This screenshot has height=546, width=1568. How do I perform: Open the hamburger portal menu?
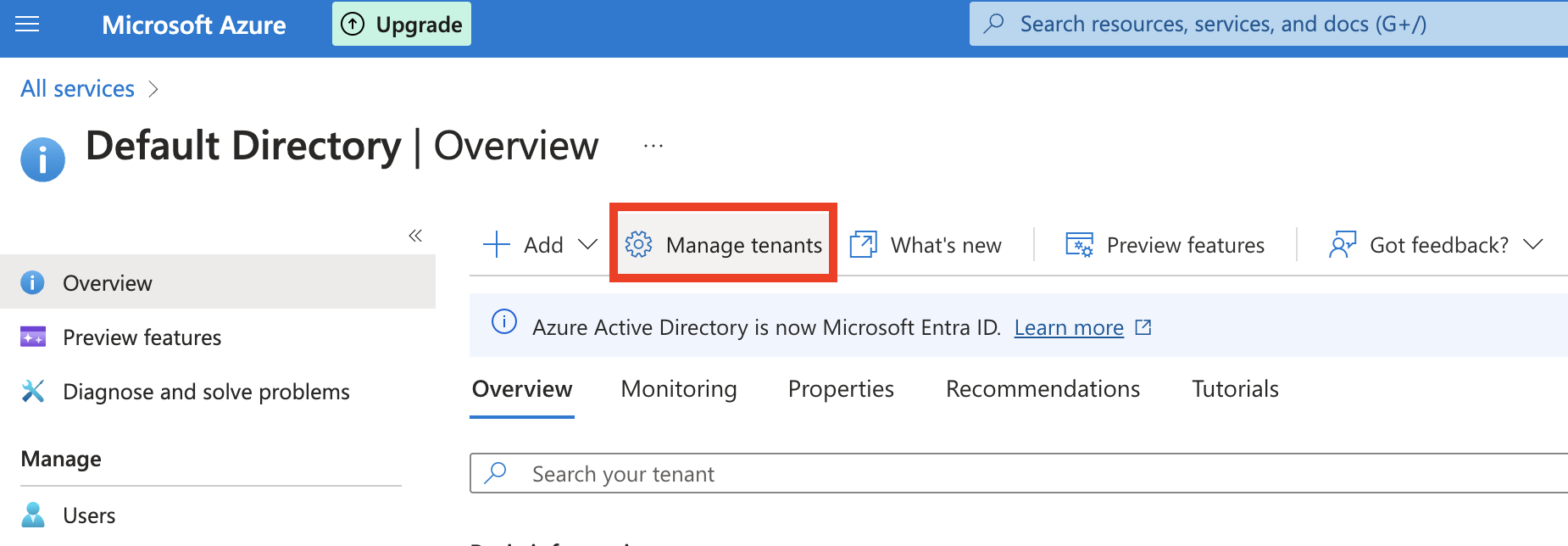[27, 25]
